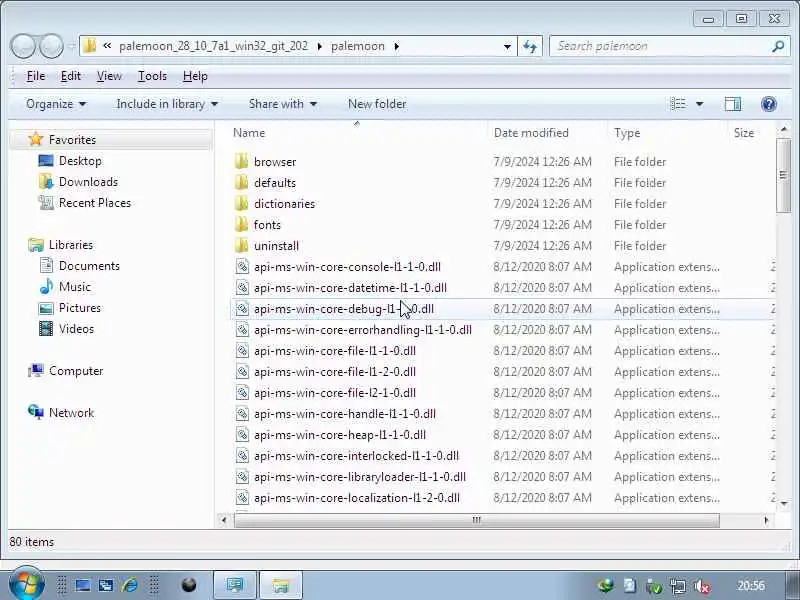Click the Music note icon under Libraries
The image size is (800, 600).
[x=46, y=287]
